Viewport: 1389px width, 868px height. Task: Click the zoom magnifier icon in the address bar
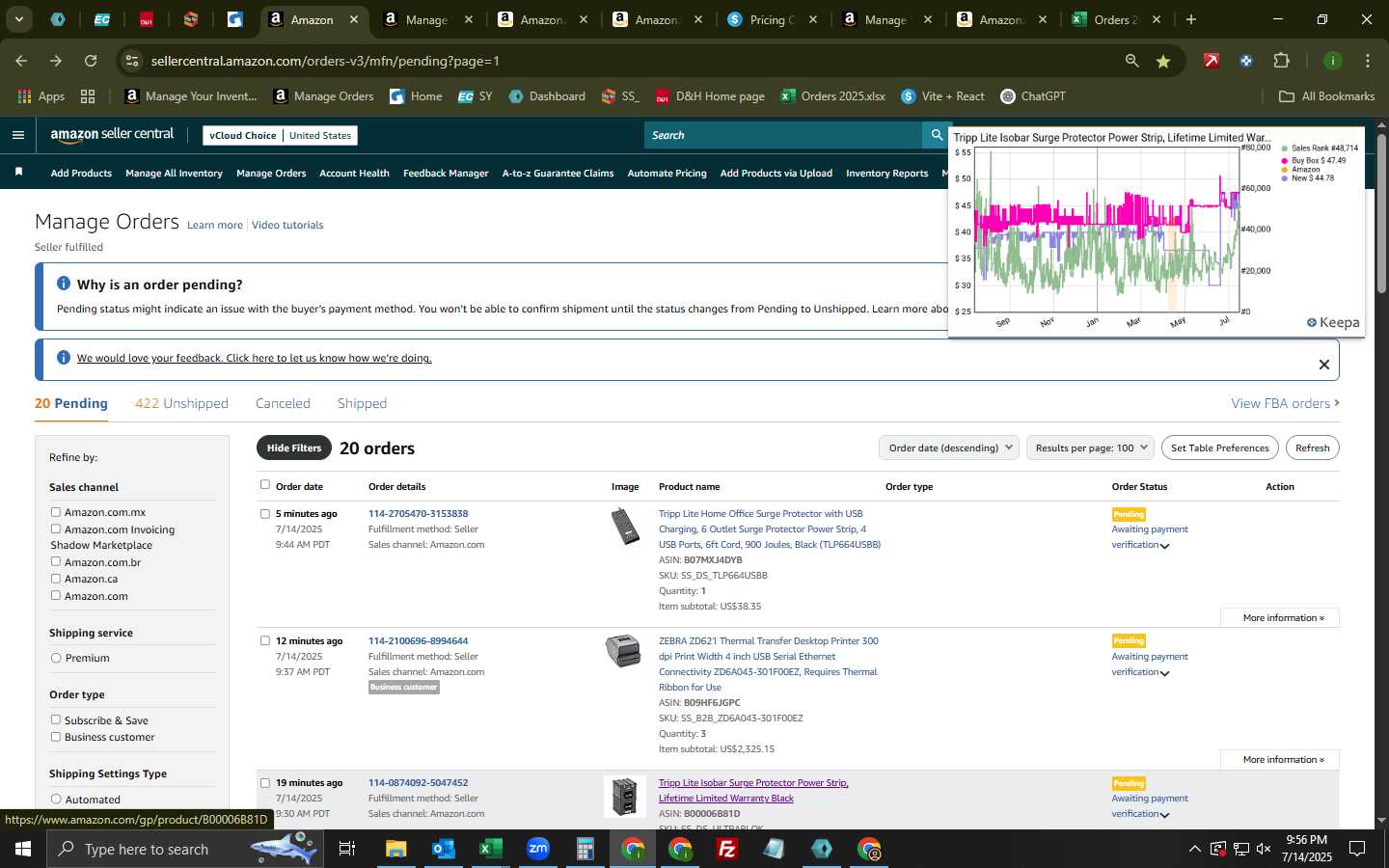coord(1131,61)
